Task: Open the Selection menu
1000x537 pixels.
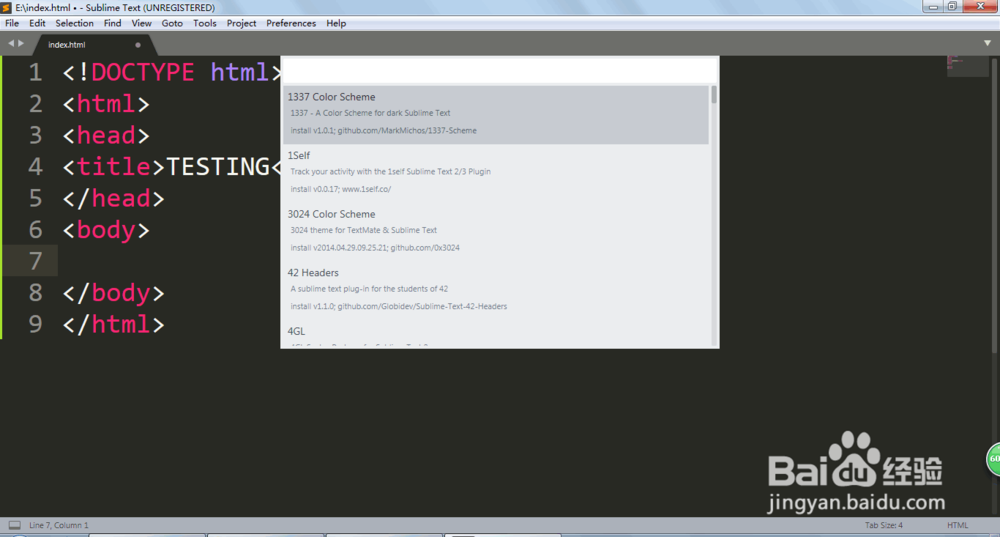Action: click(x=74, y=23)
